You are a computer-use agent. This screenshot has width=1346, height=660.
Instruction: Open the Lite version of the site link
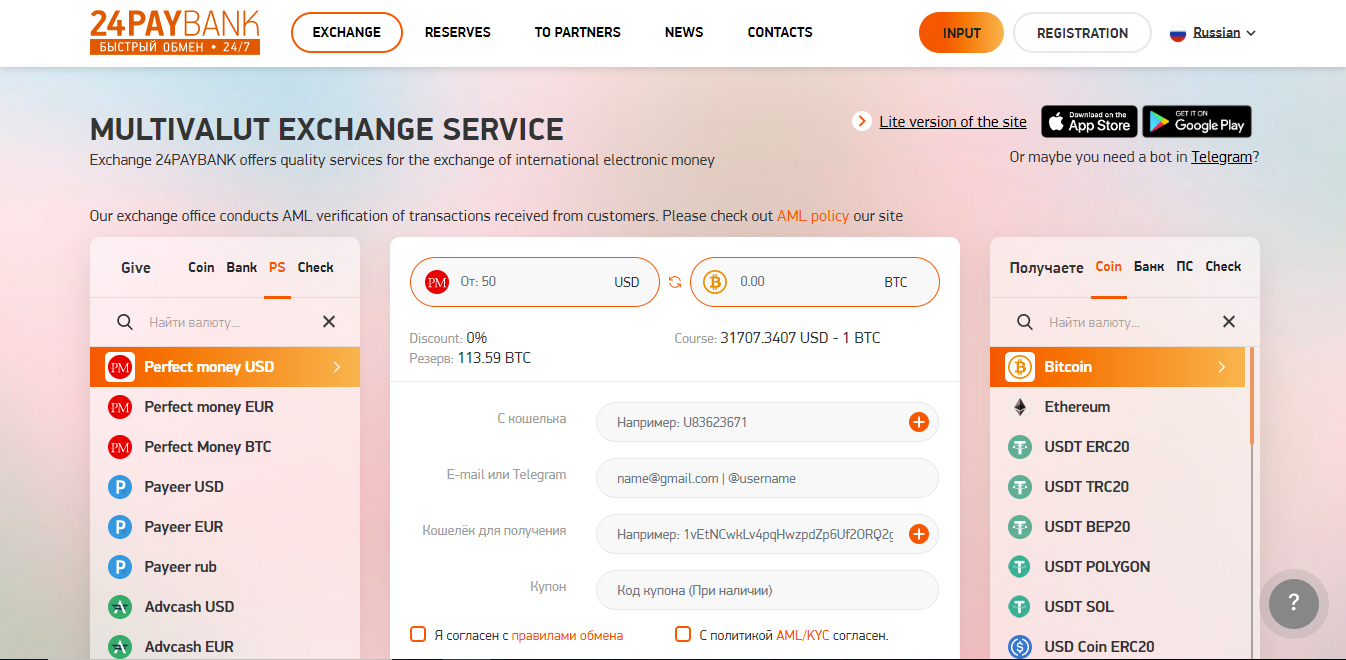tap(953, 122)
